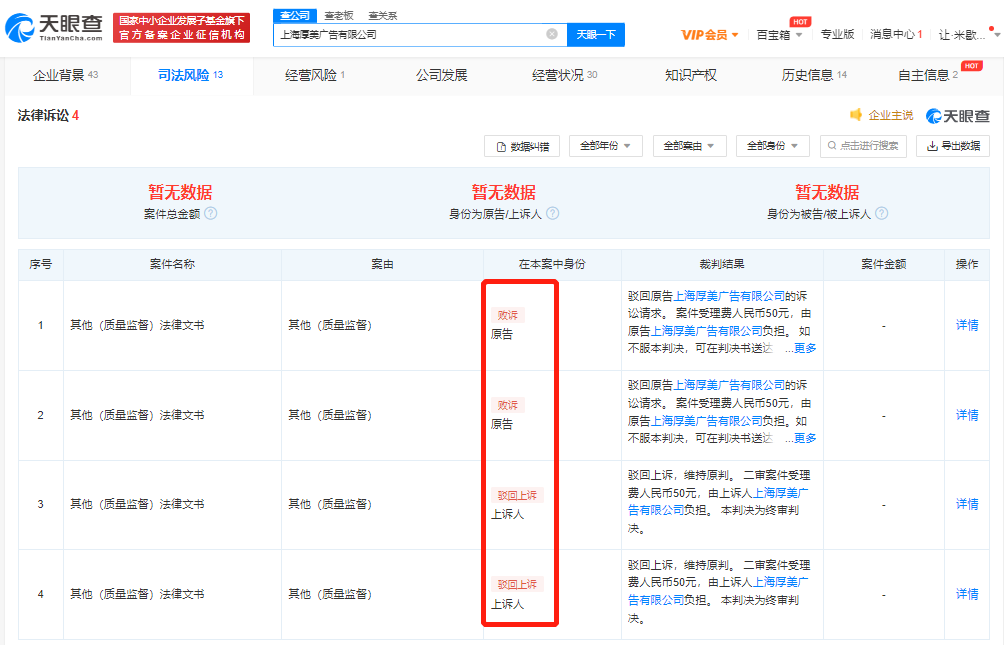Export data with 导出数据 button
The image size is (1004, 645).
953,146
